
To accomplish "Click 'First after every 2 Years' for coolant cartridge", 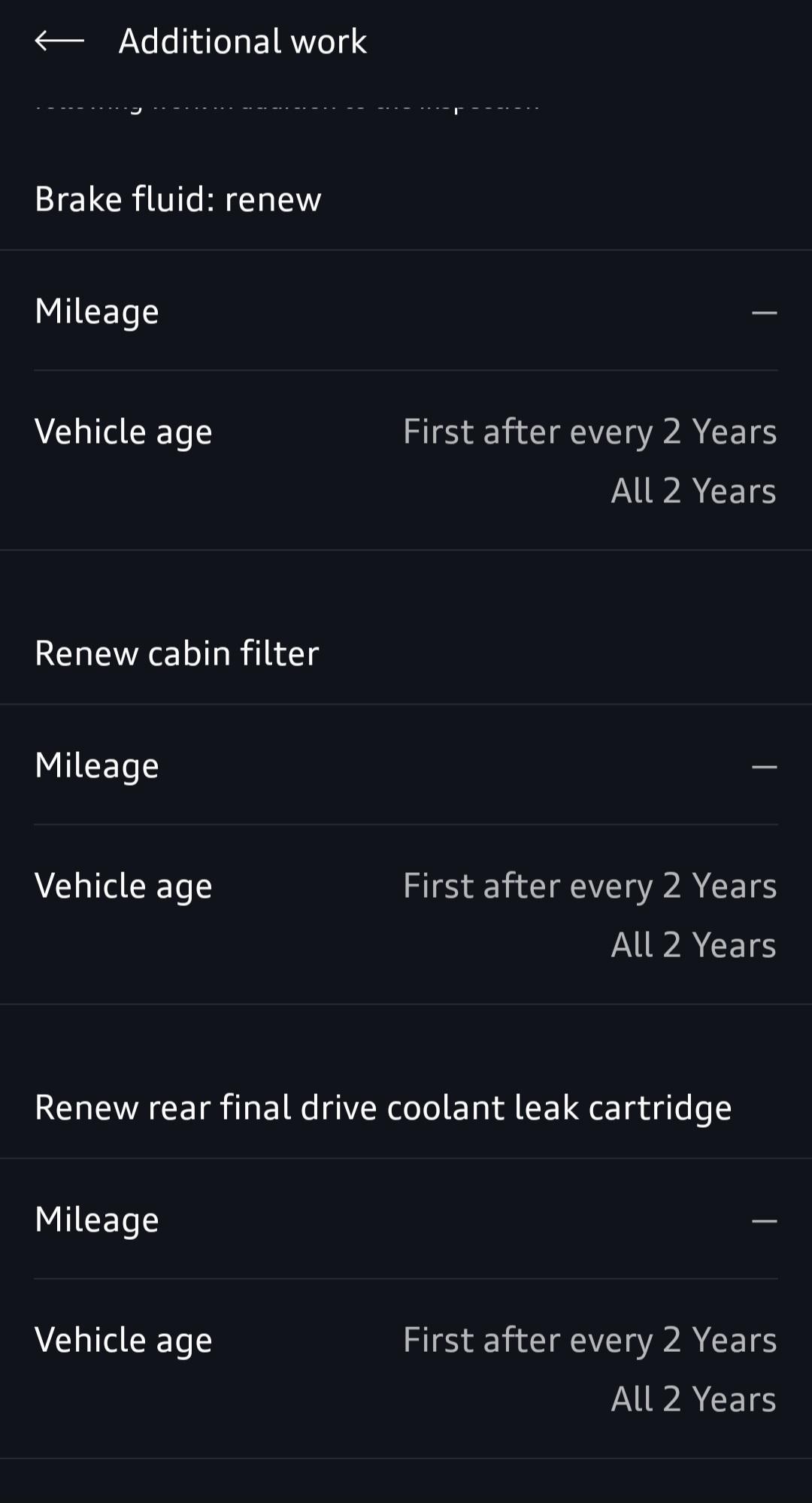I will pos(590,1341).
